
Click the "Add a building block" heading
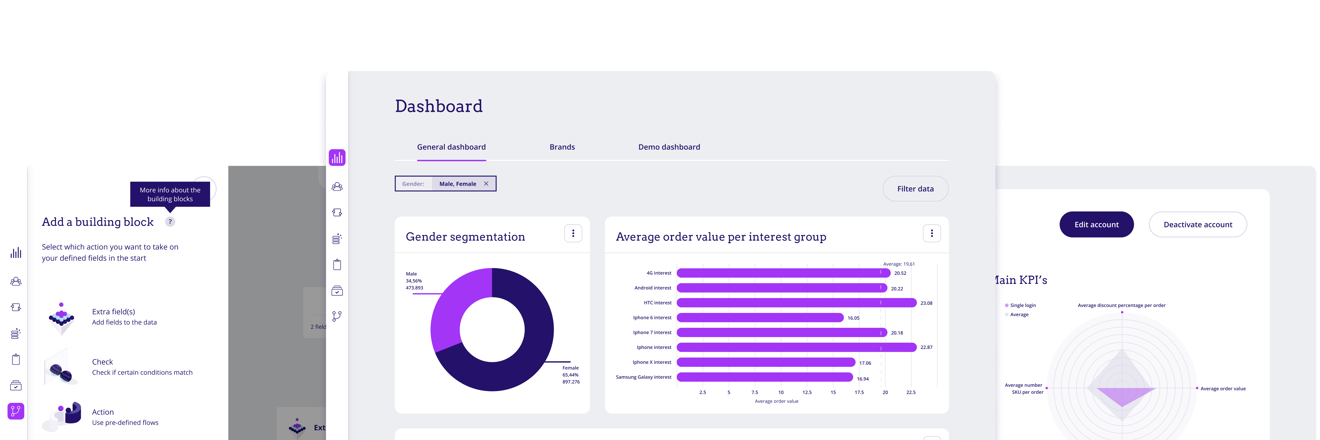(98, 222)
